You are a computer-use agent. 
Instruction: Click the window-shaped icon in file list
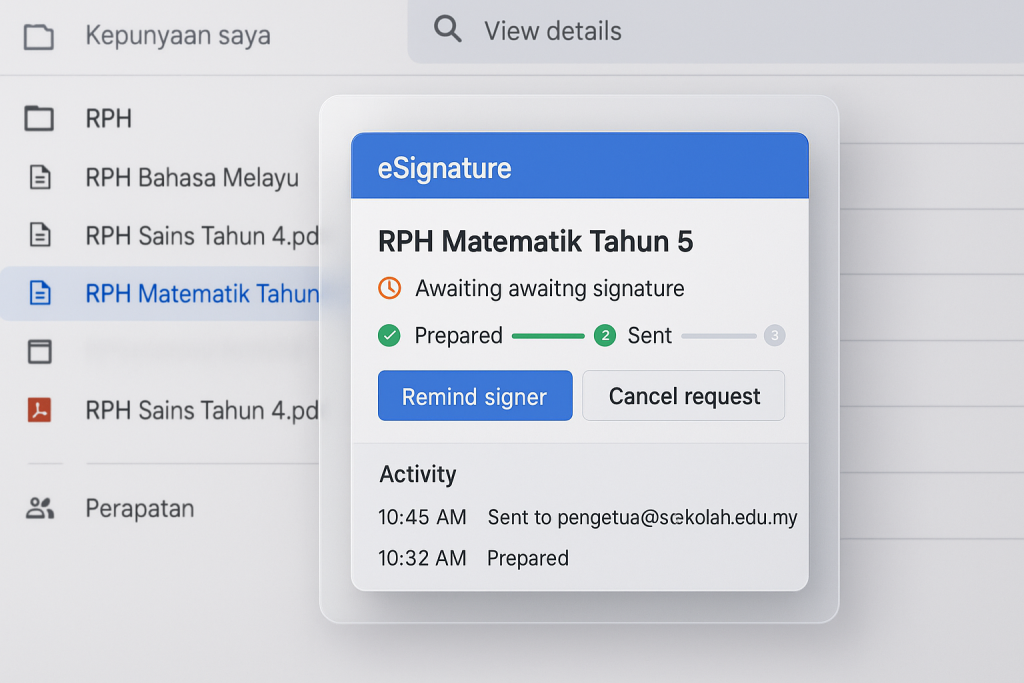click(x=40, y=351)
